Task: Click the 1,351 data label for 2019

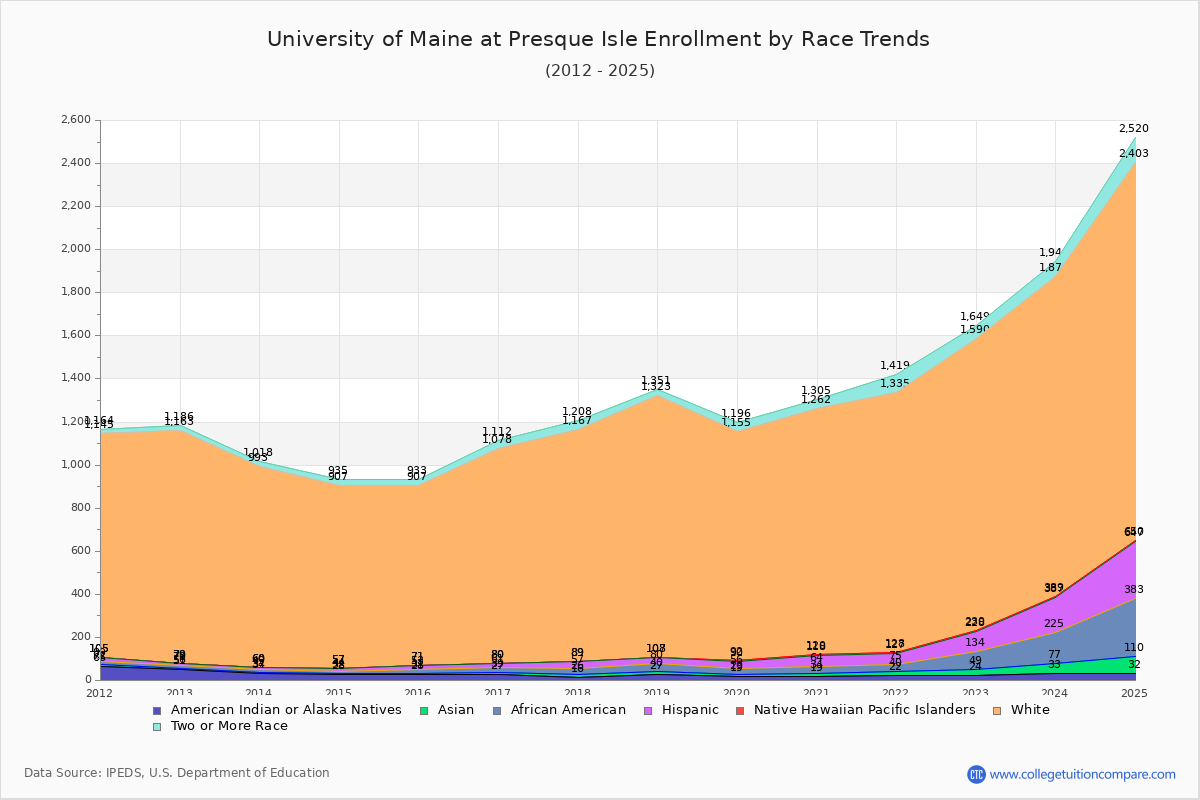Action: [x=656, y=381]
